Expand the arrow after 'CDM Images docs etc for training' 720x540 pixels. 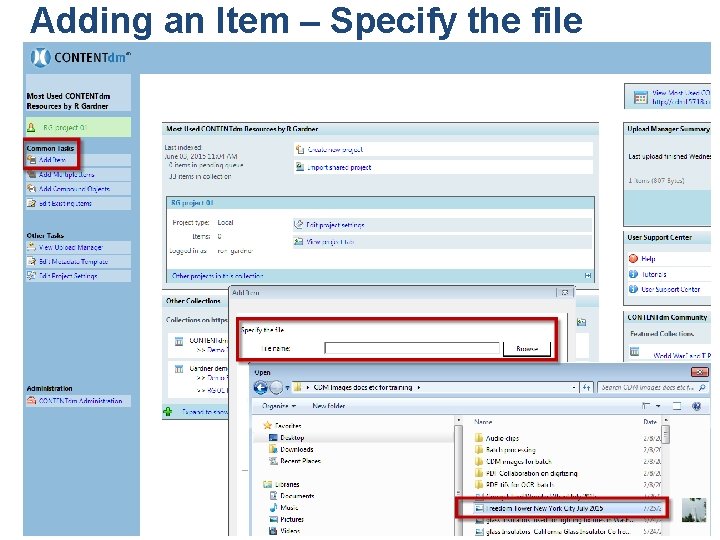point(419,388)
